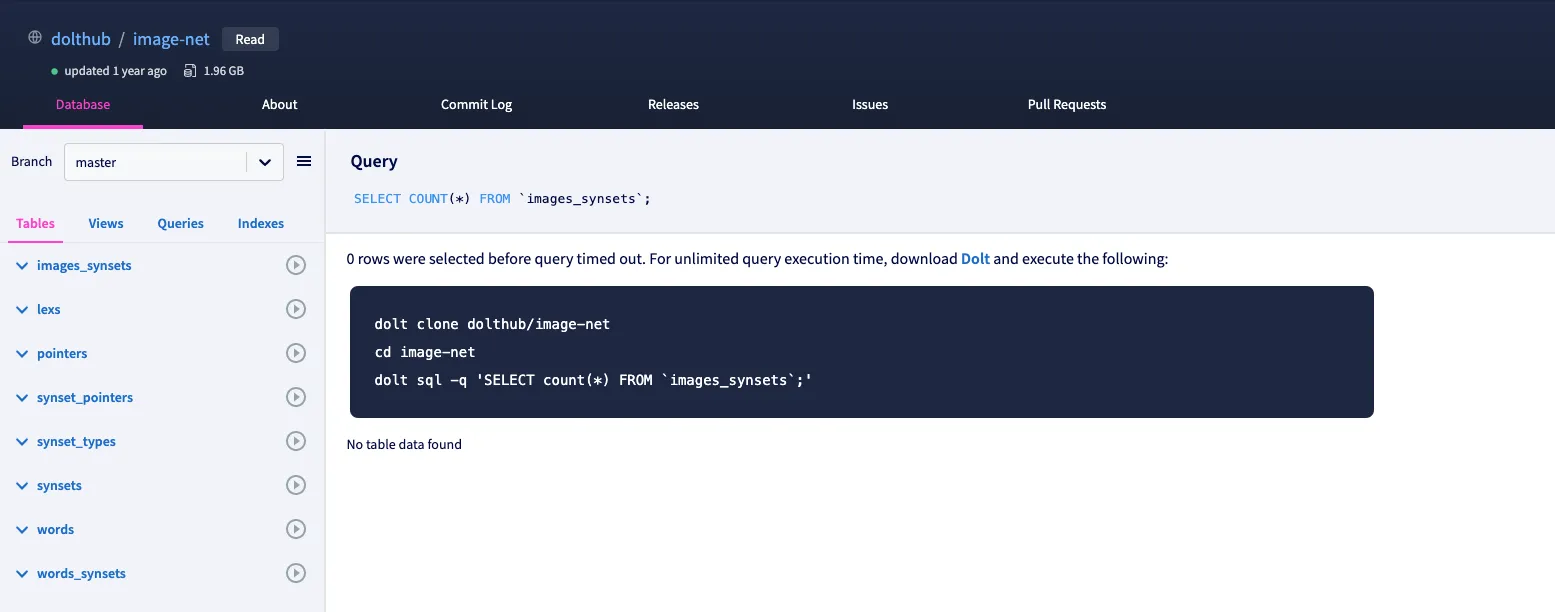Open the master branch dropdown
1555x612 pixels.
[264, 161]
